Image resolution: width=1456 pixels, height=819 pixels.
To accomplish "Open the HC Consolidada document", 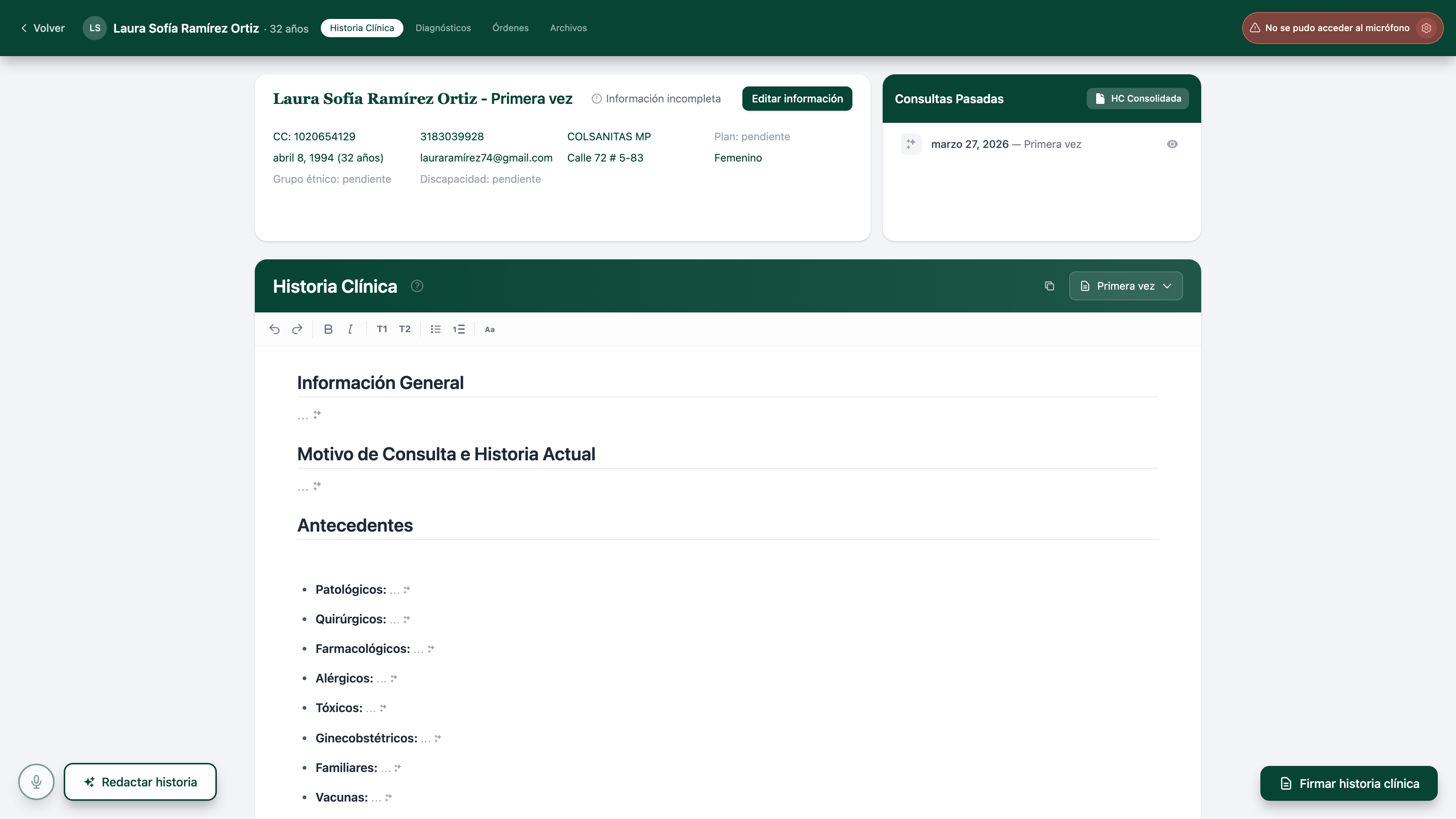I will point(1137,98).
